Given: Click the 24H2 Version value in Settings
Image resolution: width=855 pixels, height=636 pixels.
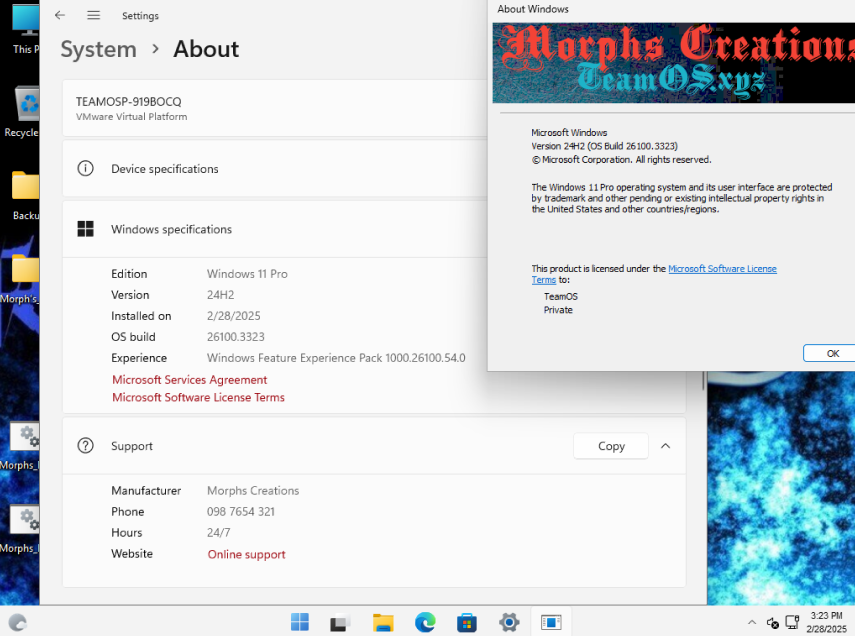Looking at the screenshot, I should tap(220, 295).
